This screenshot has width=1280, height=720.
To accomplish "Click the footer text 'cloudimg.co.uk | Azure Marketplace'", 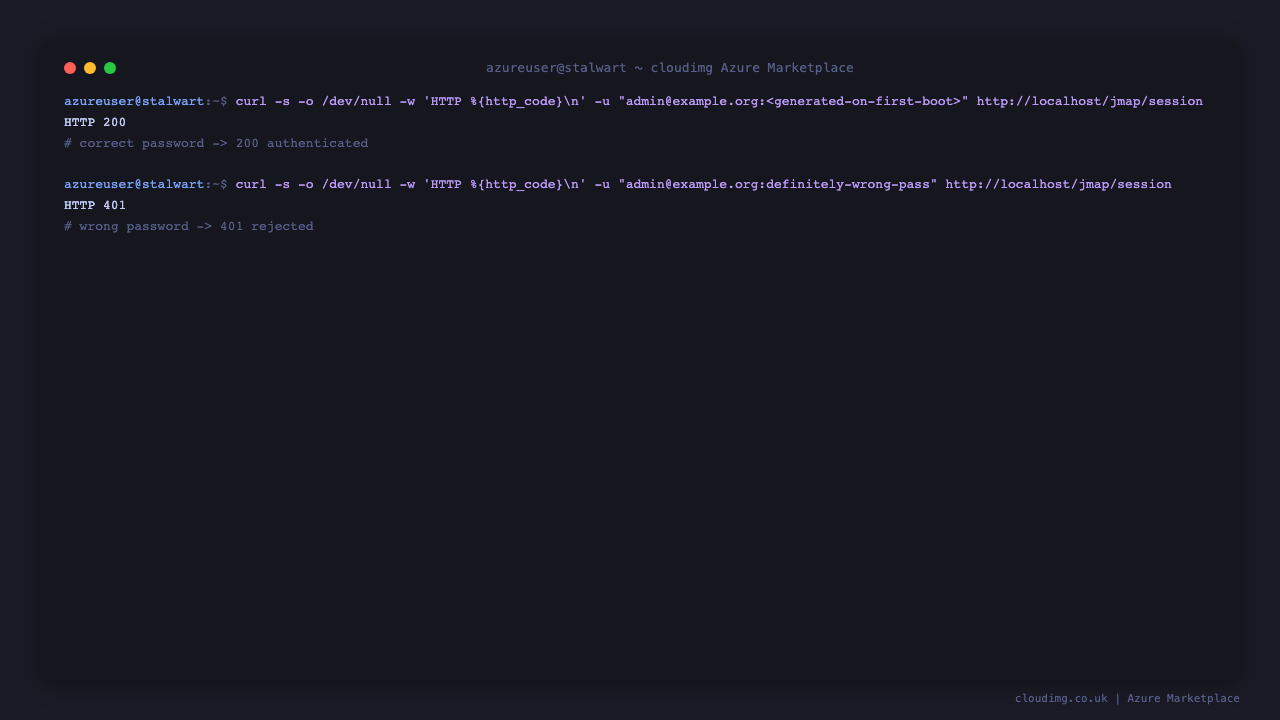I will point(1127,698).
